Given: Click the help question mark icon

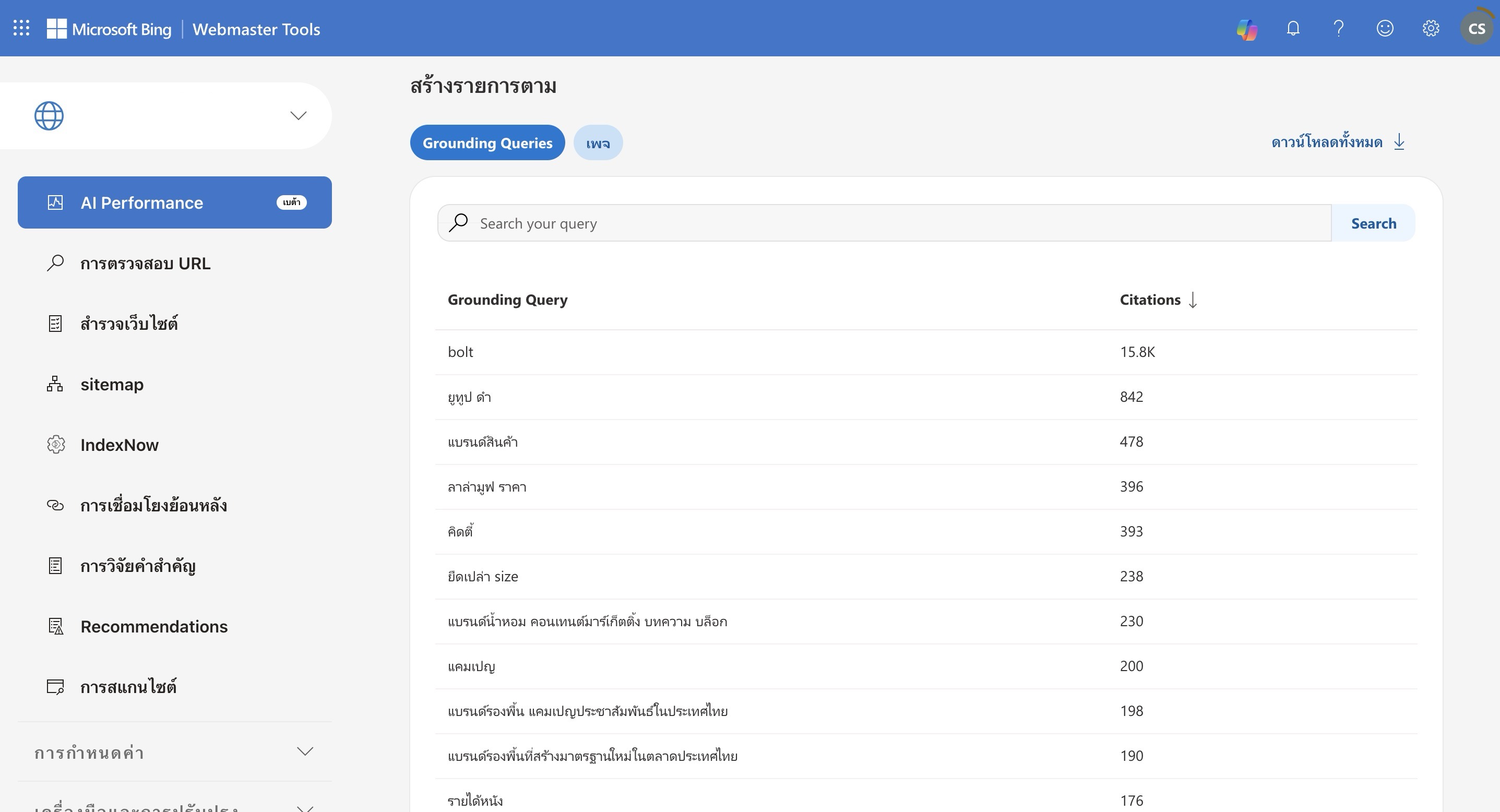Looking at the screenshot, I should 1339,28.
